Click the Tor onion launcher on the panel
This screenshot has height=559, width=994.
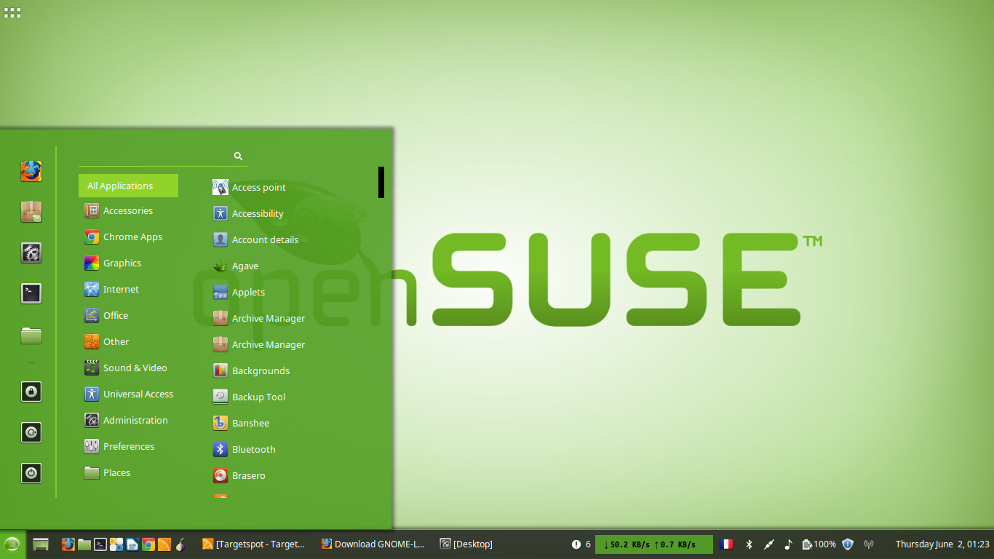(181, 544)
